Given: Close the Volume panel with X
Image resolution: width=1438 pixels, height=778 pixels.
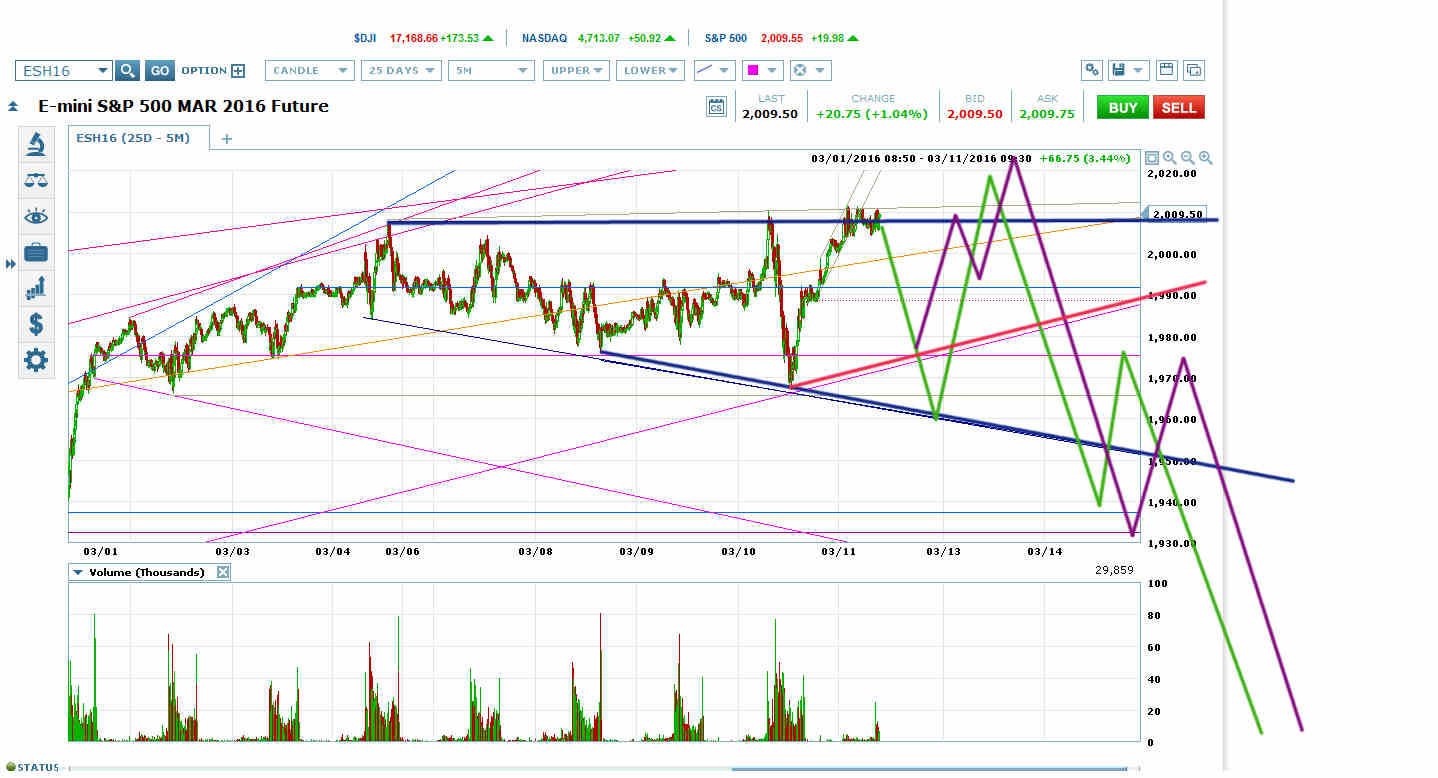Looking at the screenshot, I should point(223,572).
